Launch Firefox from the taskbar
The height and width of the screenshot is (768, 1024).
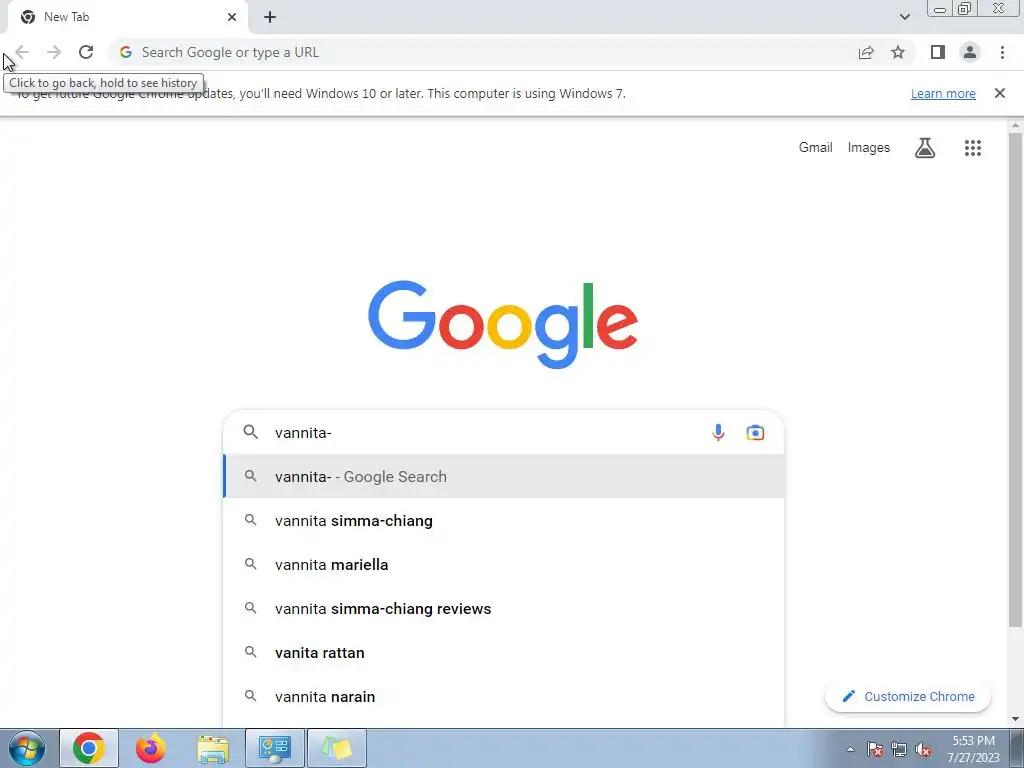point(151,748)
